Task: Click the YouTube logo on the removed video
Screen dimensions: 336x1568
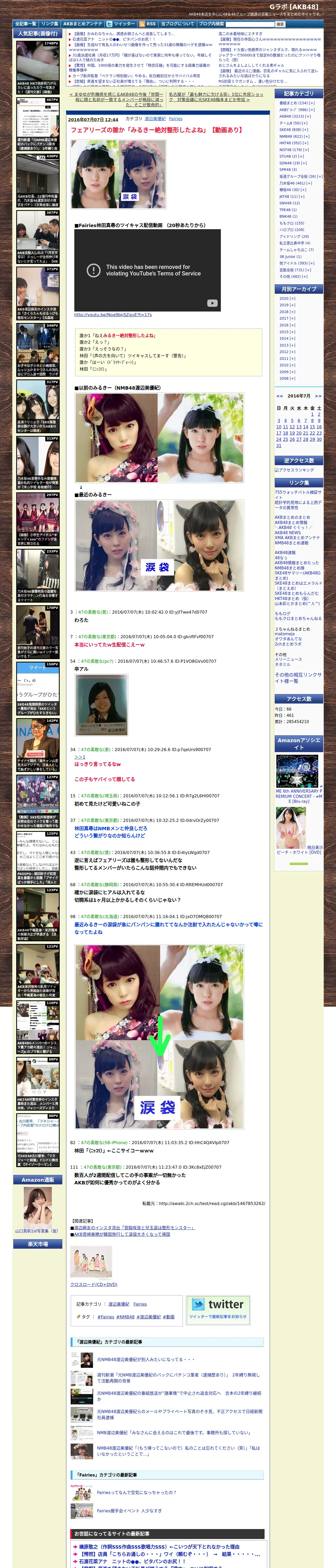Action: 212,303
